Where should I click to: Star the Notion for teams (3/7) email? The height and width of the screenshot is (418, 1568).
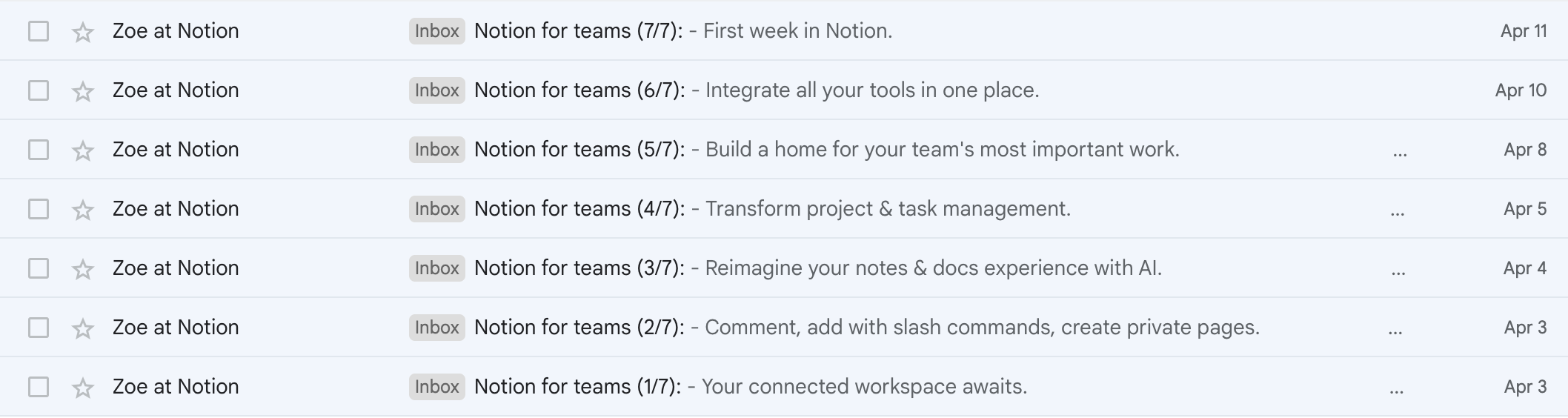pos(82,269)
